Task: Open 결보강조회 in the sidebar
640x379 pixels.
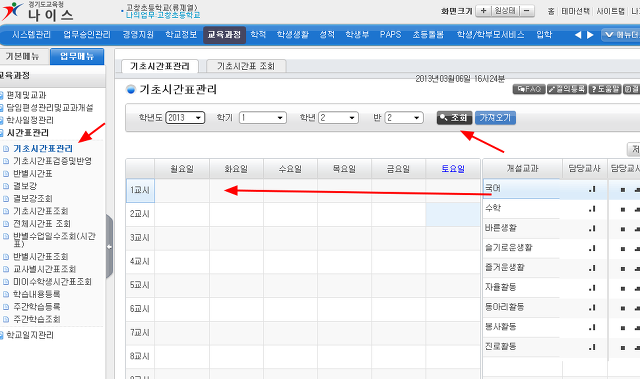Action: (33, 199)
